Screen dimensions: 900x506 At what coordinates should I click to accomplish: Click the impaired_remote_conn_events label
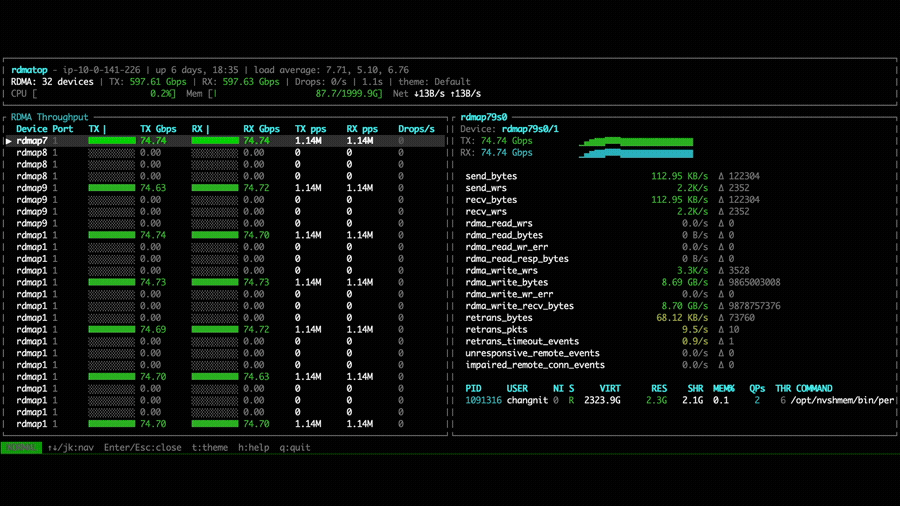point(535,365)
